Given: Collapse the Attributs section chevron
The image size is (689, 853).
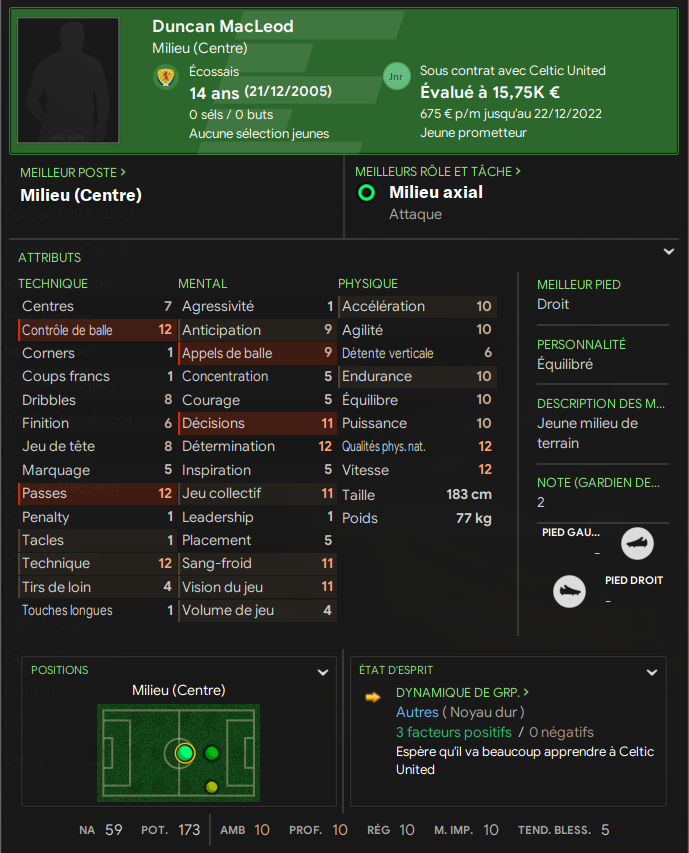Looking at the screenshot, I should pos(669,252).
